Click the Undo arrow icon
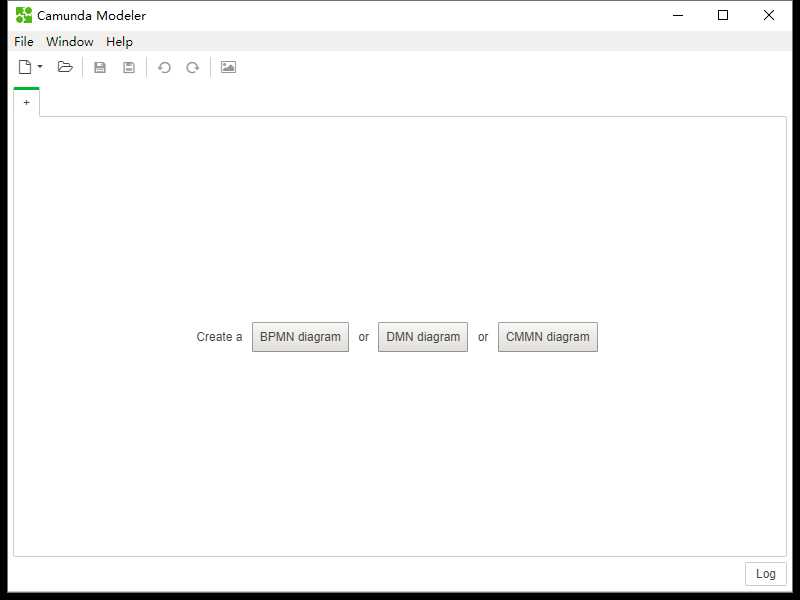Image resolution: width=800 pixels, height=600 pixels. [164, 67]
